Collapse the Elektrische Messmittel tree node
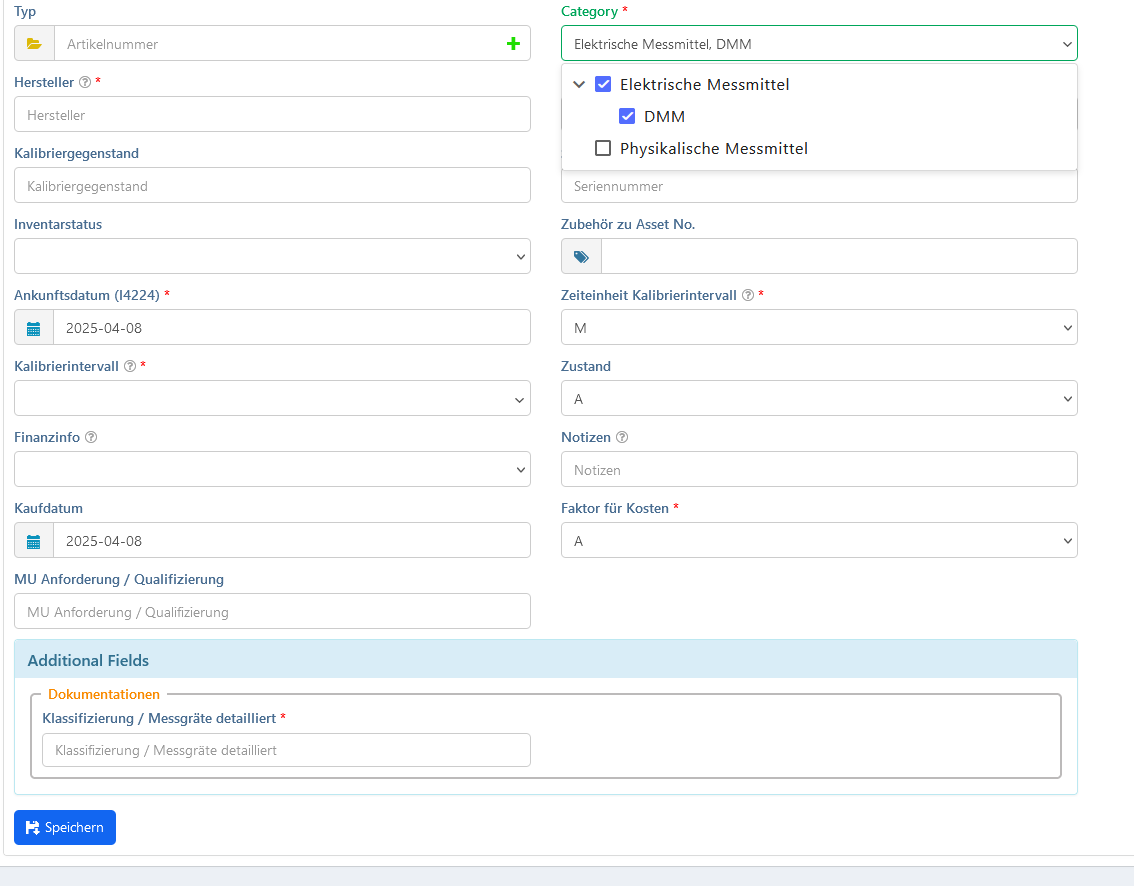Screen dimensions: 1134x886 [x=579, y=85]
